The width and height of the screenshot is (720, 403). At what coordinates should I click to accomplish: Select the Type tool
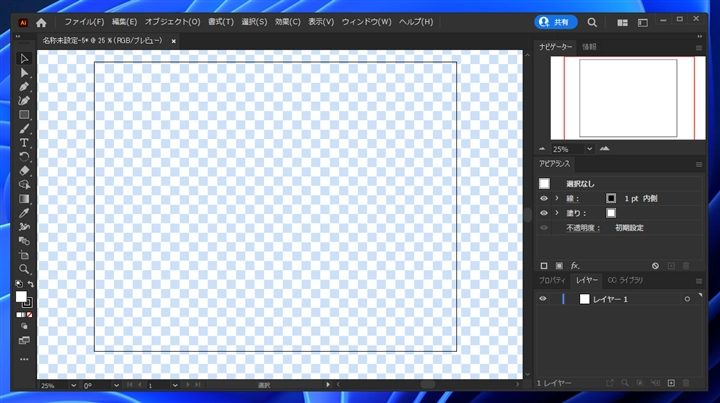[x=24, y=143]
